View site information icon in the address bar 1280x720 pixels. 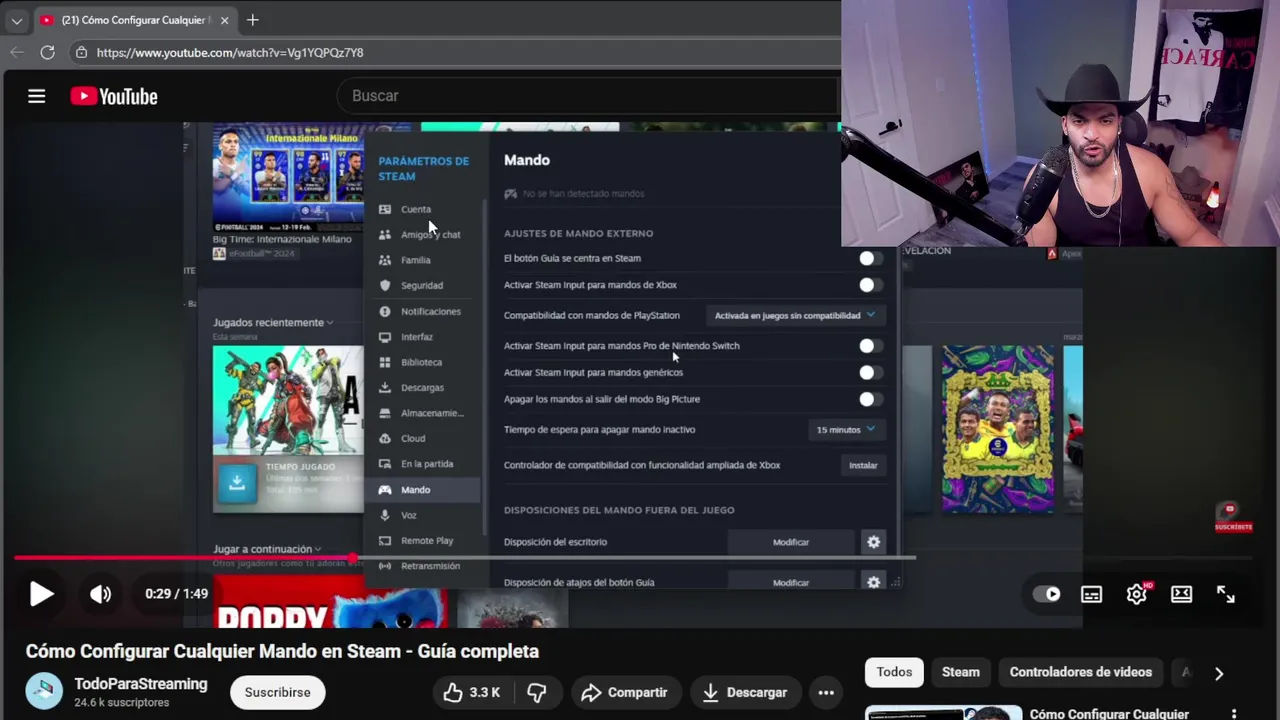(x=81, y=52)
